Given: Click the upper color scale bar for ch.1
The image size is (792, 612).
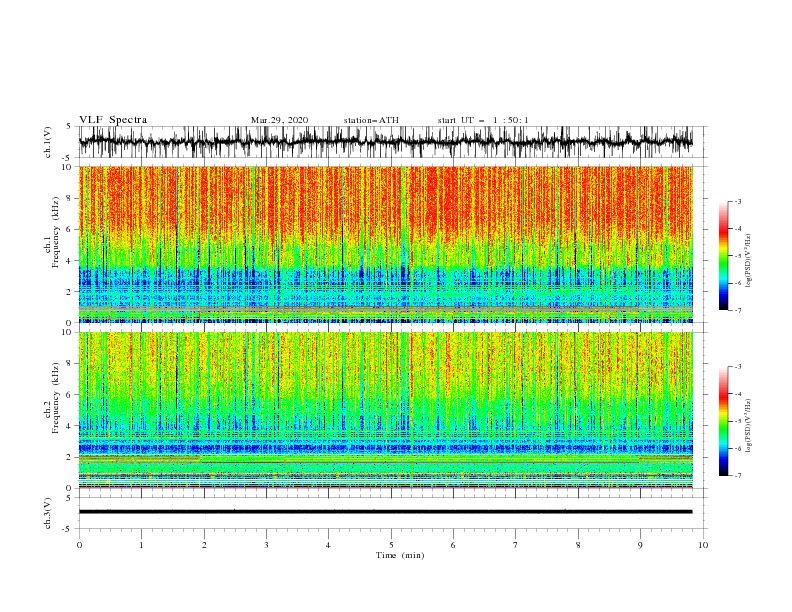Looking at the screenshot, I should 723,256.
